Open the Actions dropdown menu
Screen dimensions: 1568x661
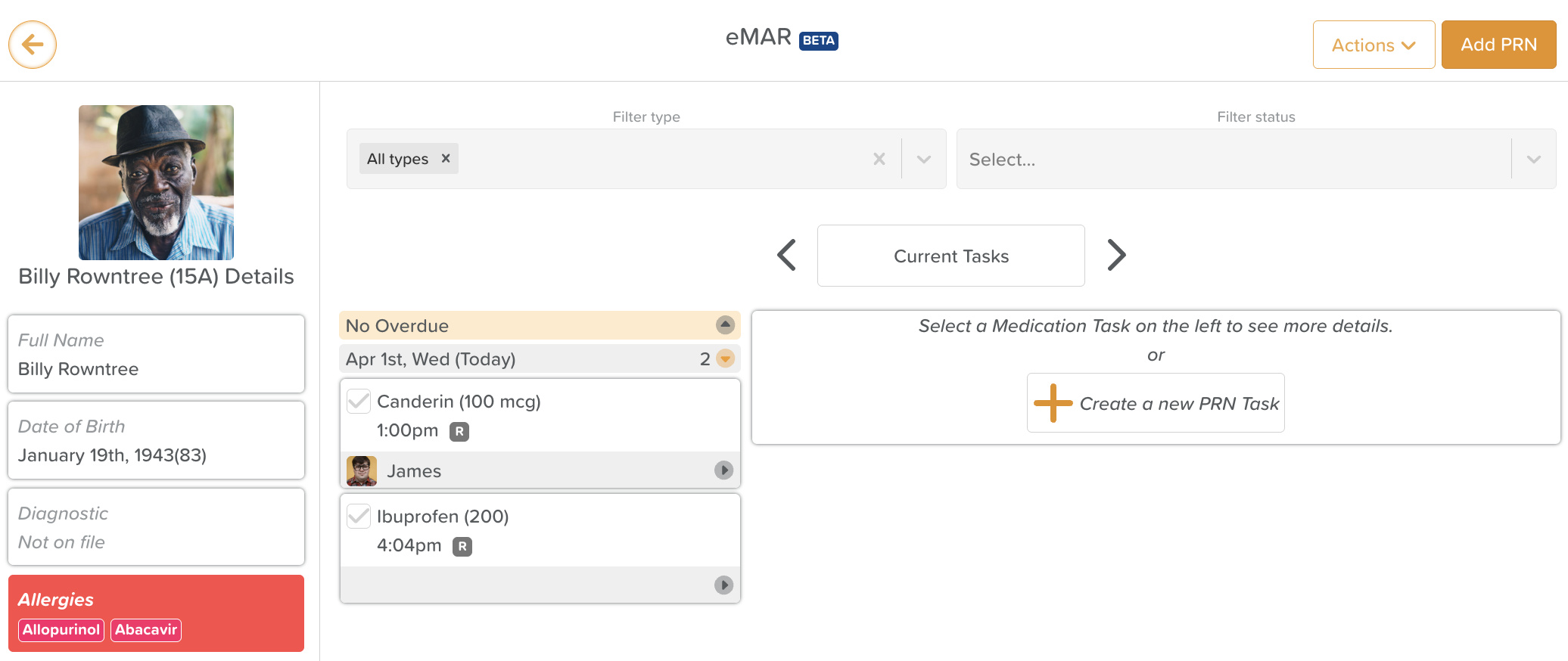click(1374, 45)
